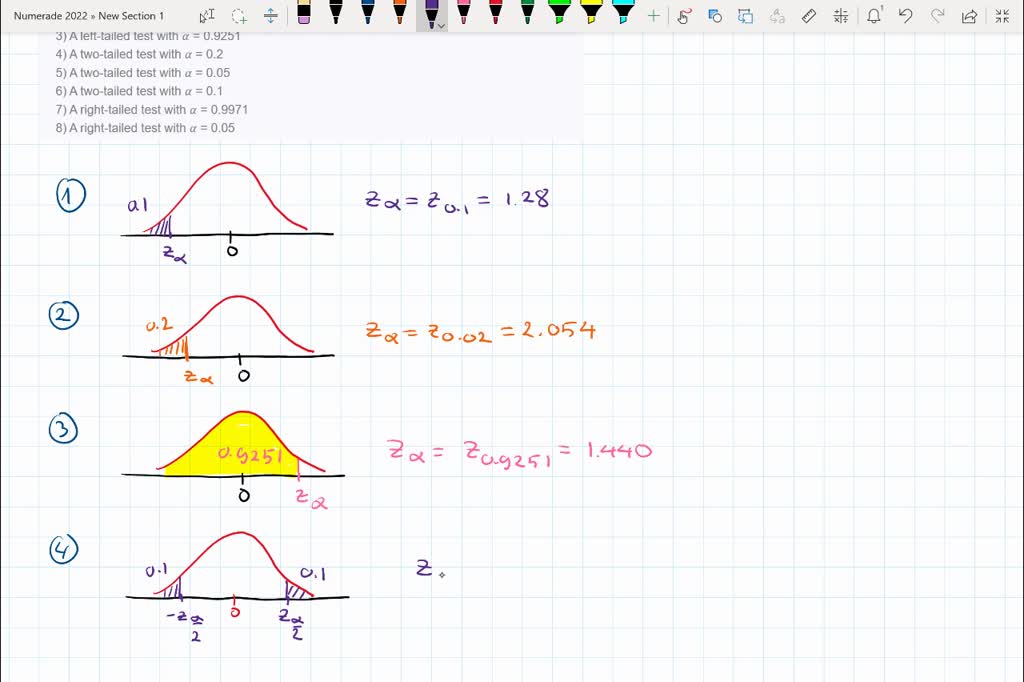Click the Ink to Math icon
This screenshot has height=682, width=1024.
click(x=841, y=15)
